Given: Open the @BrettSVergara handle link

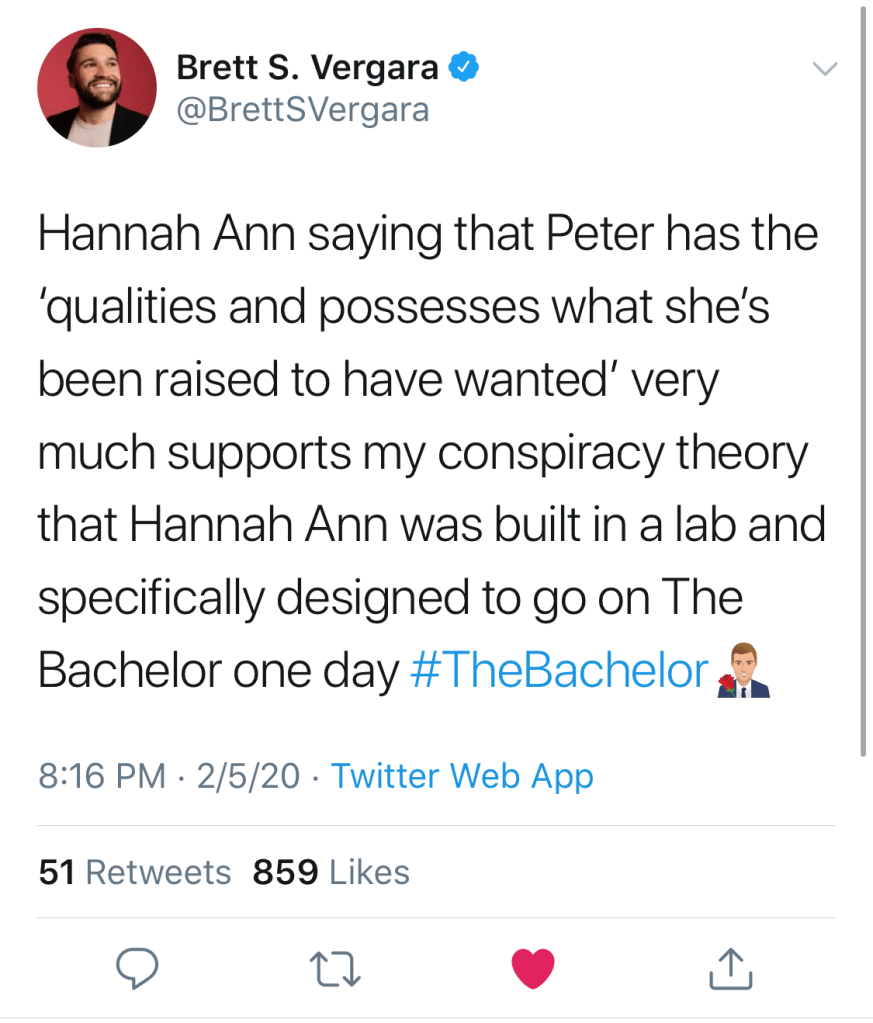Looking at the screenshot, I should (x=302, y=109).
